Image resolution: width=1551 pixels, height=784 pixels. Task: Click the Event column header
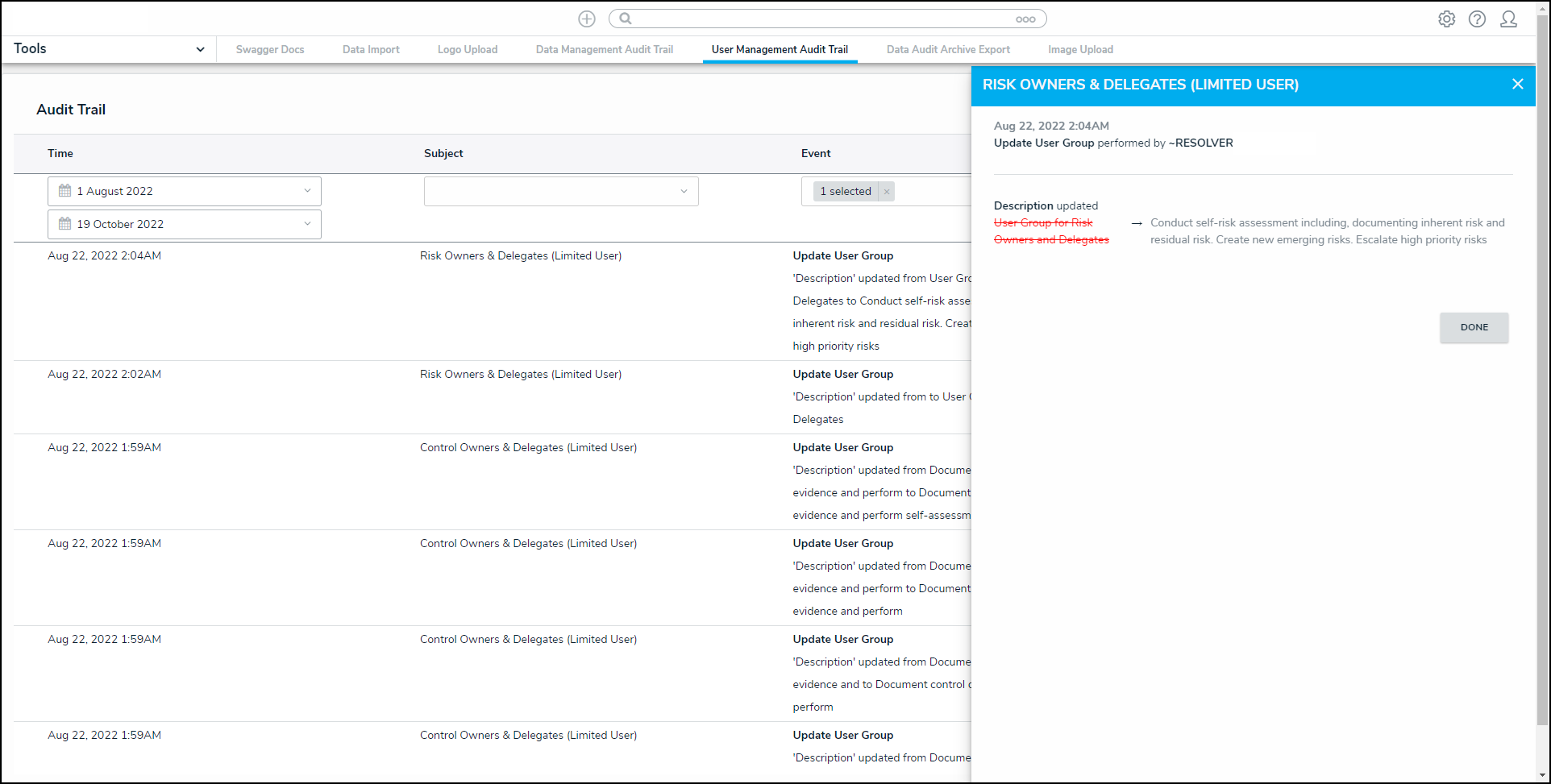point(816,153)
